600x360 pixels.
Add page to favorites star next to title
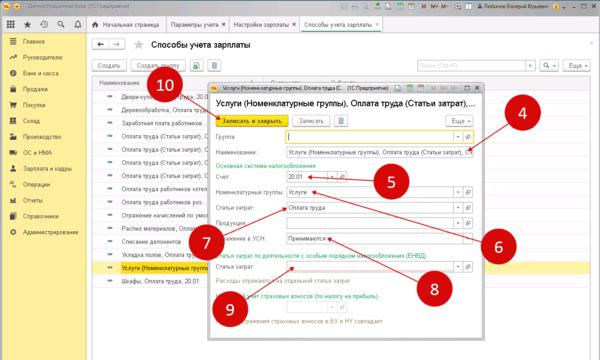pos(139,45)
